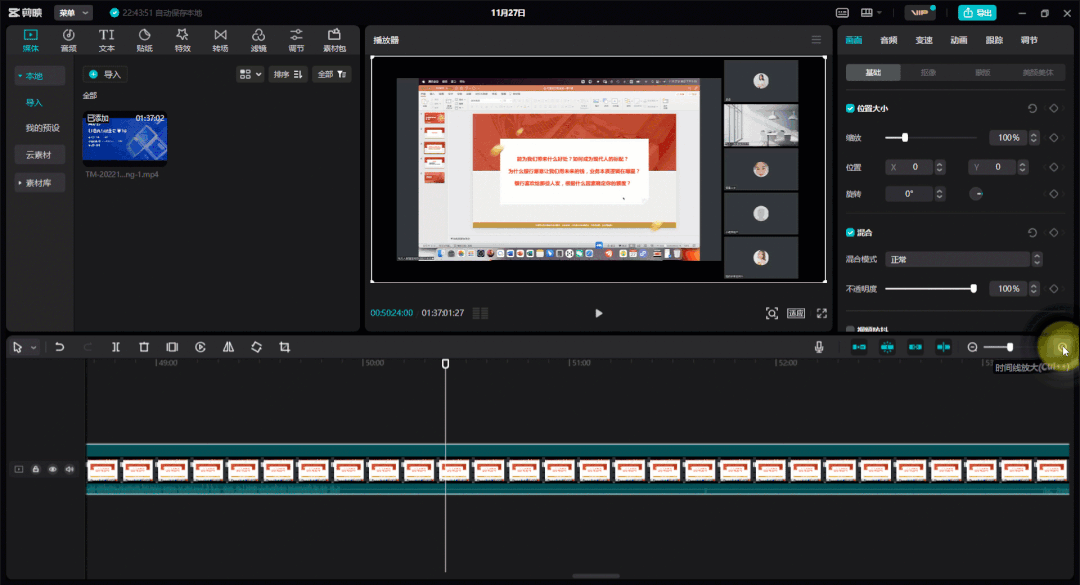Screen dimensions: 1080x585
Task: Open the 素材包 material pack tab
Action: click(334, 40)
